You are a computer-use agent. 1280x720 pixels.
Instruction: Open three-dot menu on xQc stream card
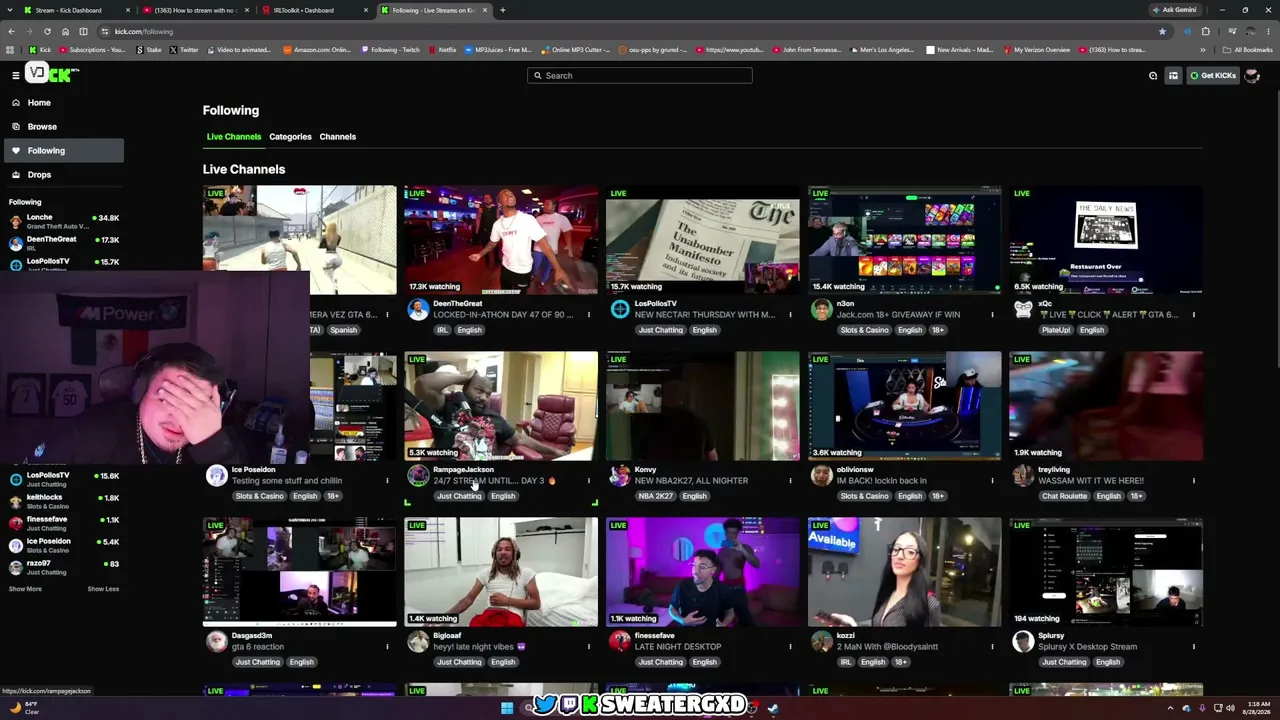coord(1193,314)
